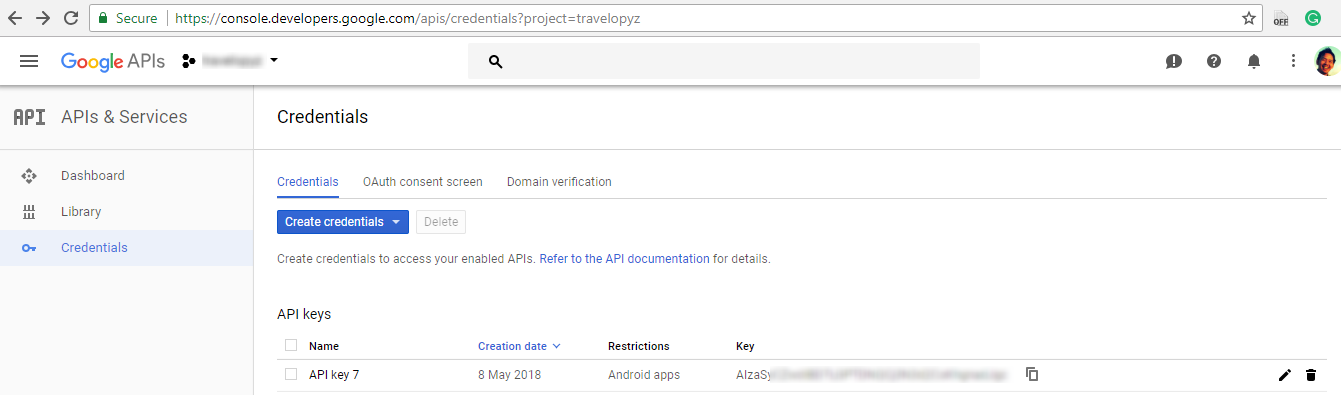Open the API key 7 name link
Viewport: 1341px width, 395px height.
tap(334, 375)
